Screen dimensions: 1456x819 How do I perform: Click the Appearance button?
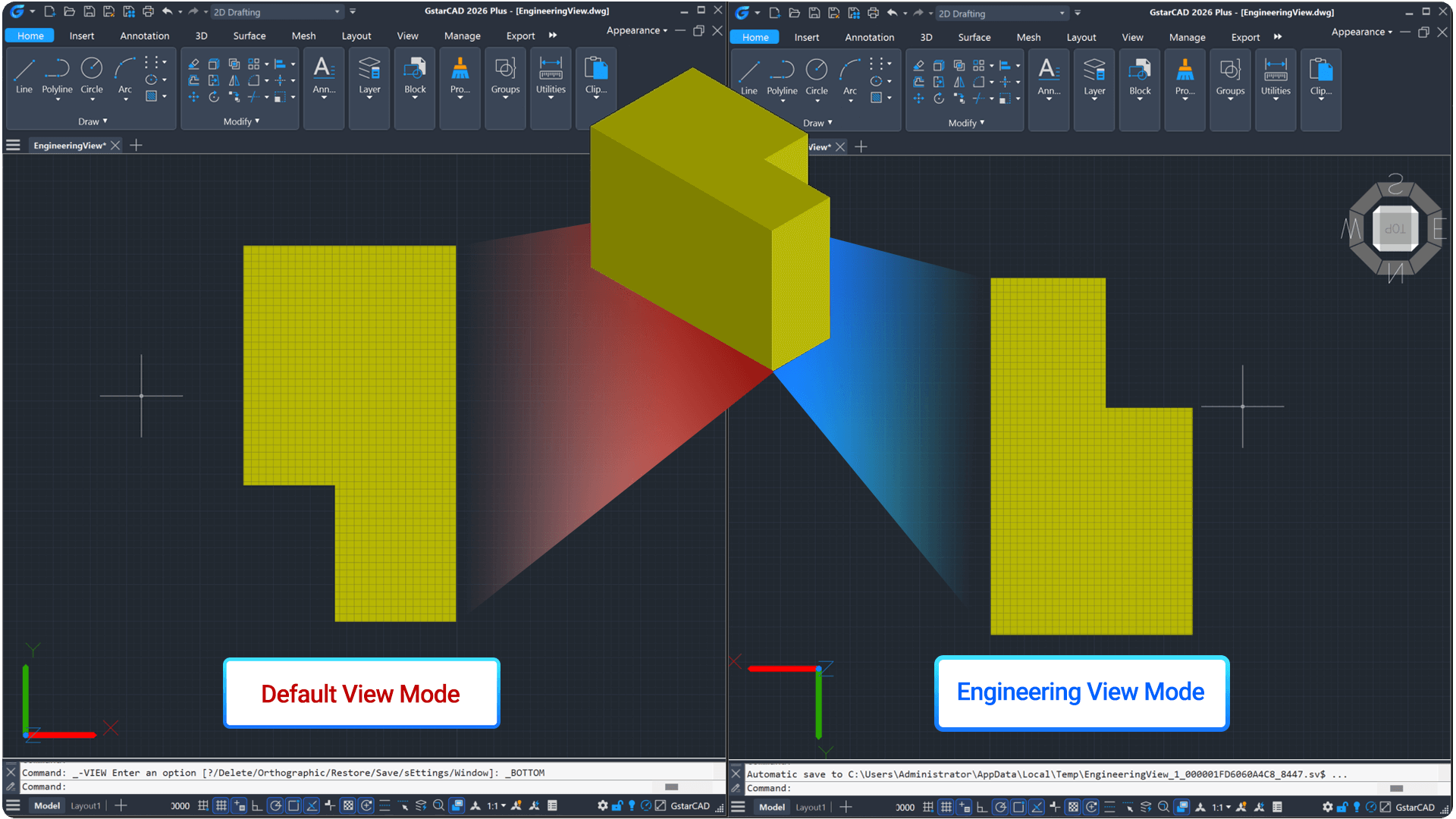click(634, 30)
